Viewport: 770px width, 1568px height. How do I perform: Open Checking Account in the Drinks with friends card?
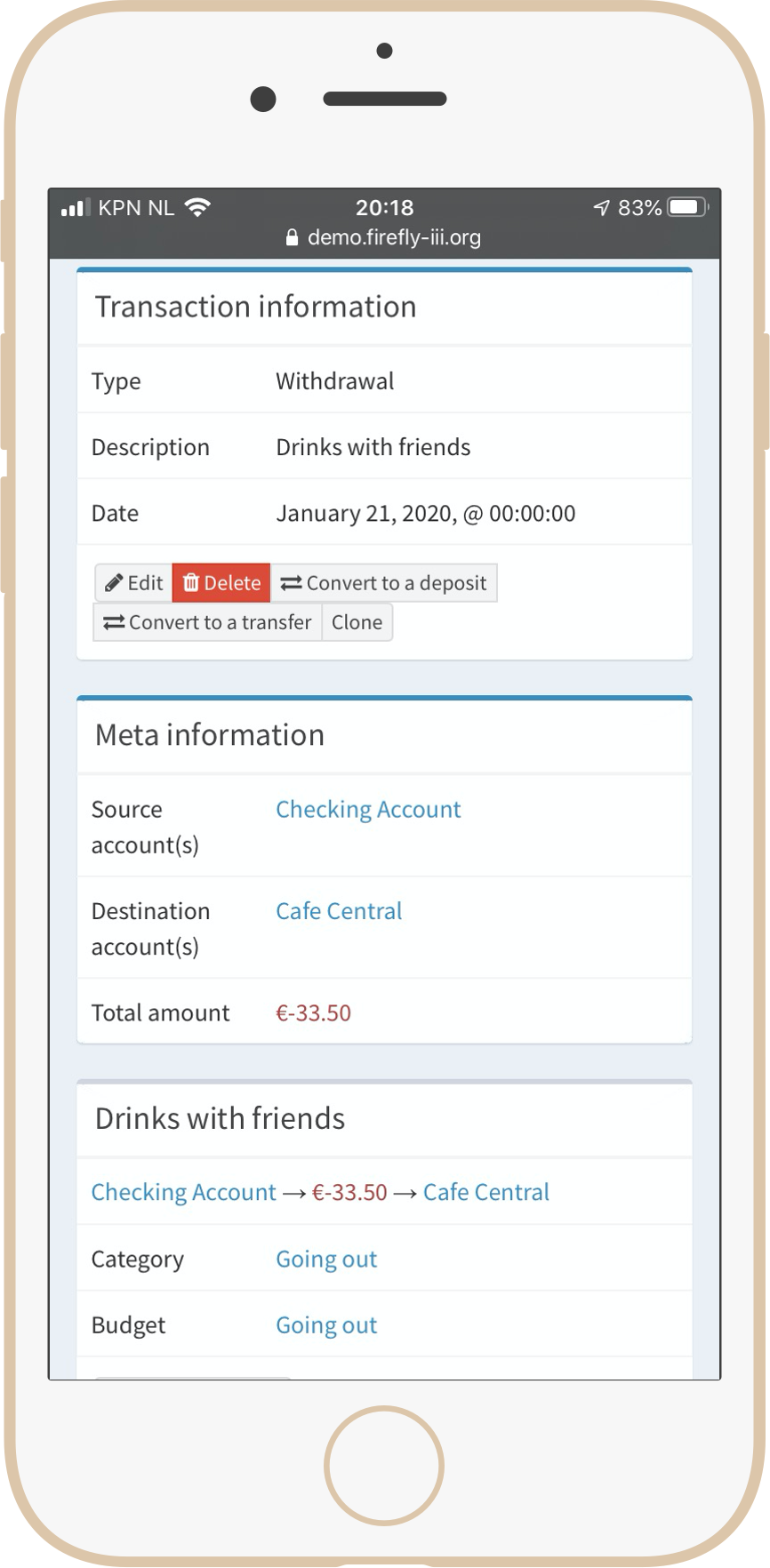(x=184, y=1193)
